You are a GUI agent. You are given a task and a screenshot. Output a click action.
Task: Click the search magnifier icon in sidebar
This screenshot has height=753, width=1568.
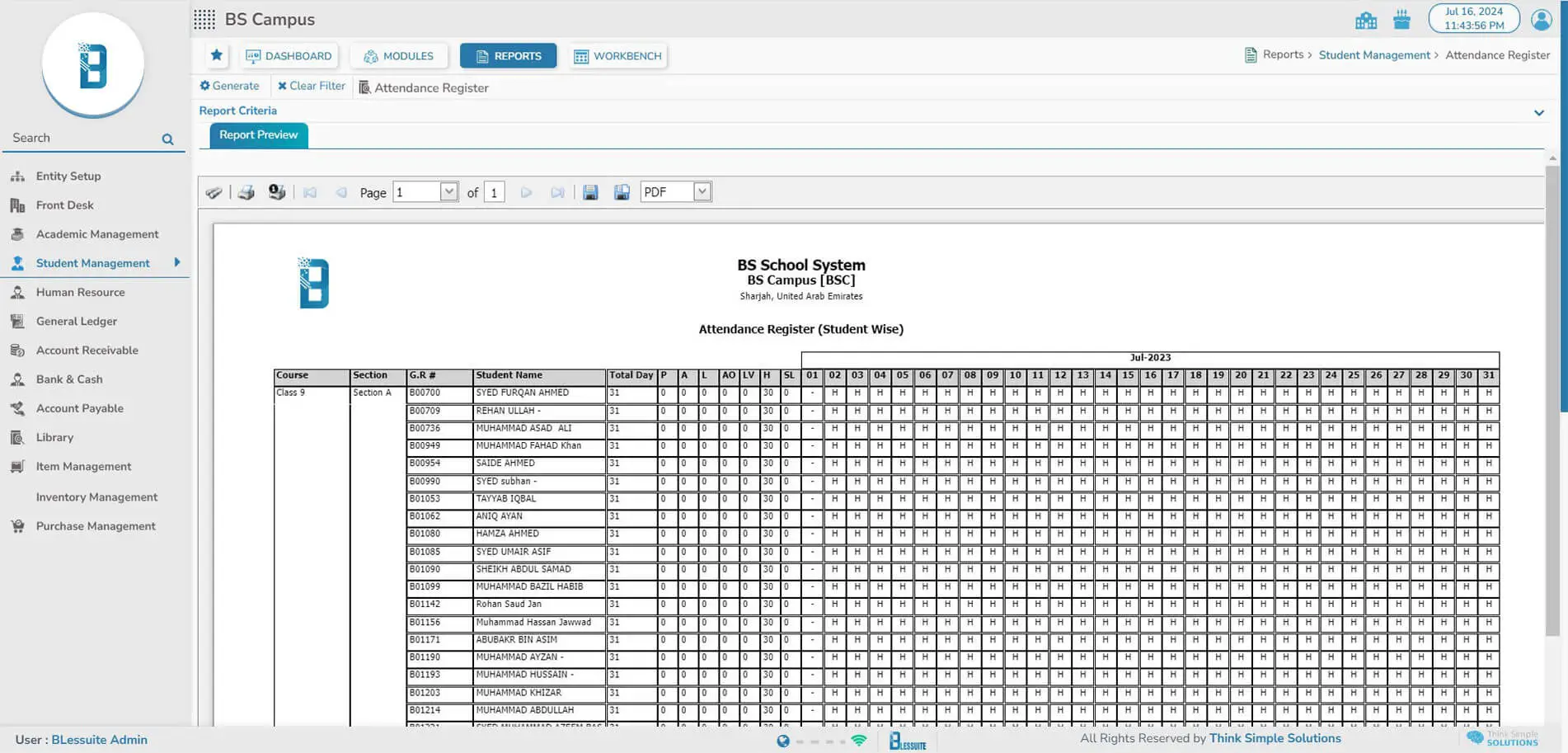click(x=167, y=139)
